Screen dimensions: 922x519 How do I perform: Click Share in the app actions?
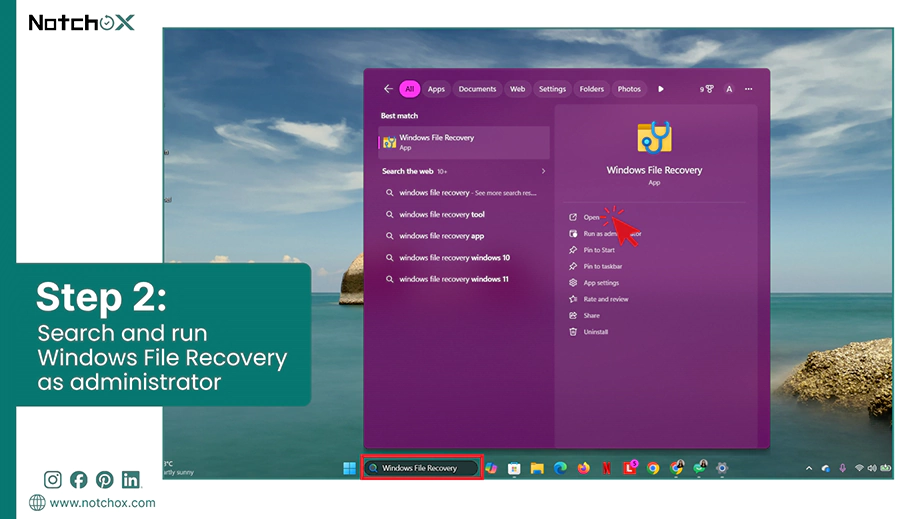click(592, 316)
